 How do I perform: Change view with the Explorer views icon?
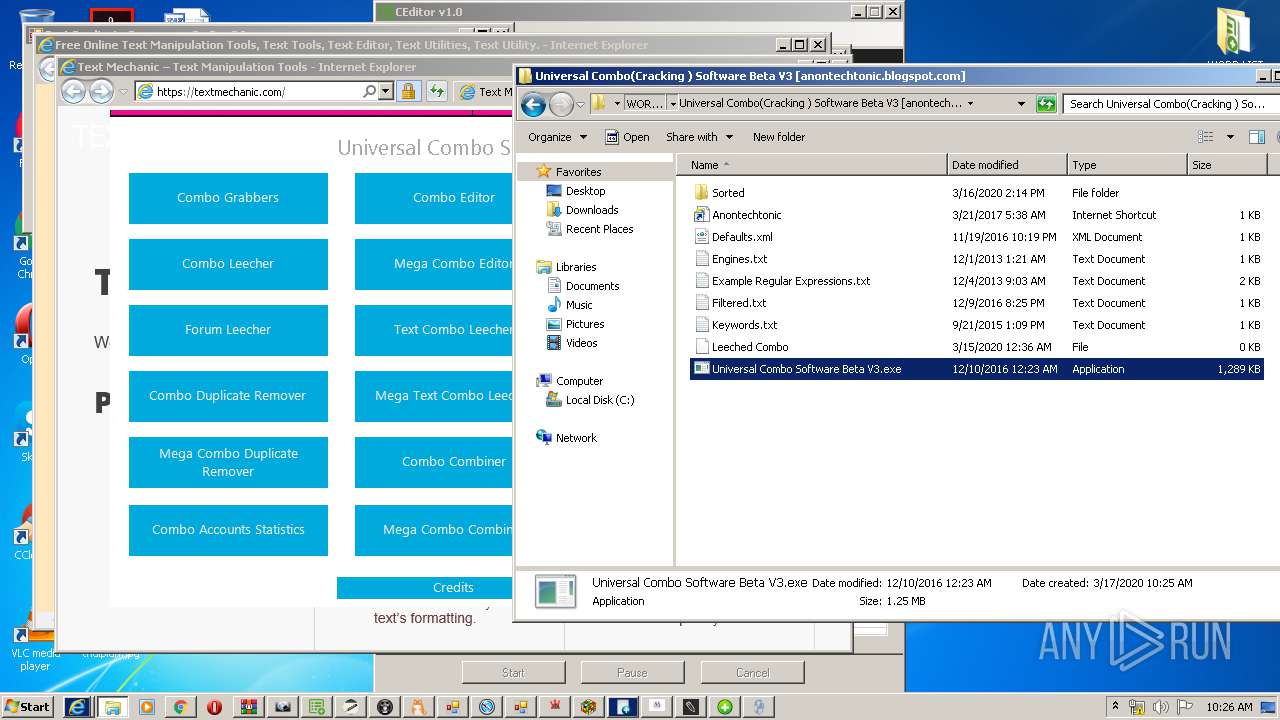[1206, 137]
